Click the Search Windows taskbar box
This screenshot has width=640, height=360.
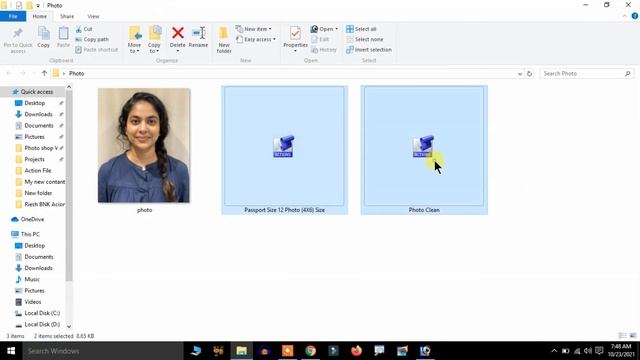point(103,351)
